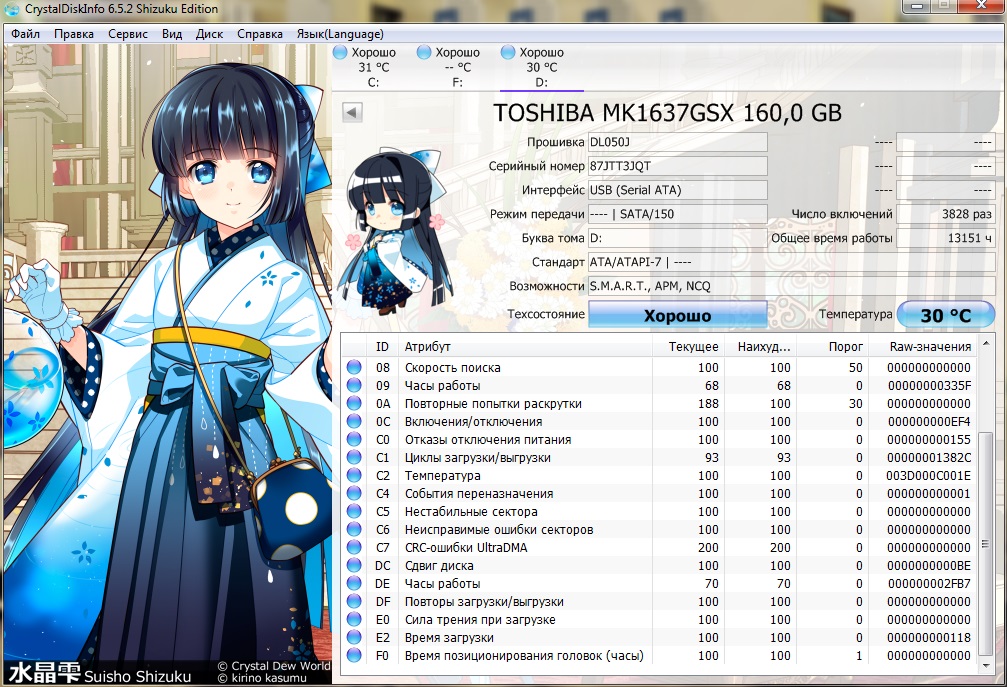The height and width of the screenshot is (687, 1007).
Task: Click status icon of Скорость поиска row
Action: click(x=354, y=368)
